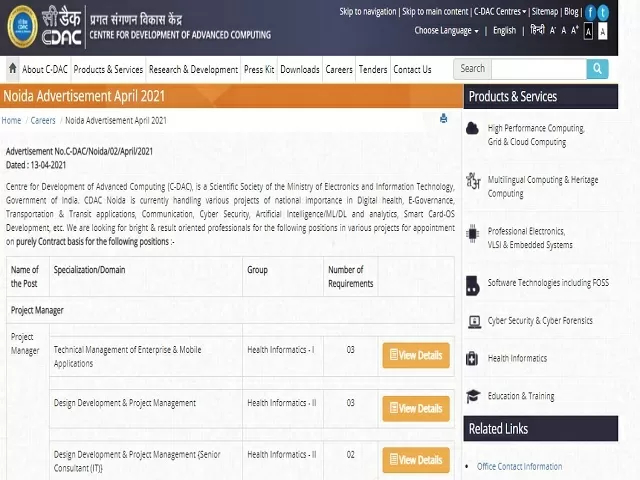Go to Careers breadcrumb link
The width and height of the screenshot is (640, 480).
click(43, 120)
